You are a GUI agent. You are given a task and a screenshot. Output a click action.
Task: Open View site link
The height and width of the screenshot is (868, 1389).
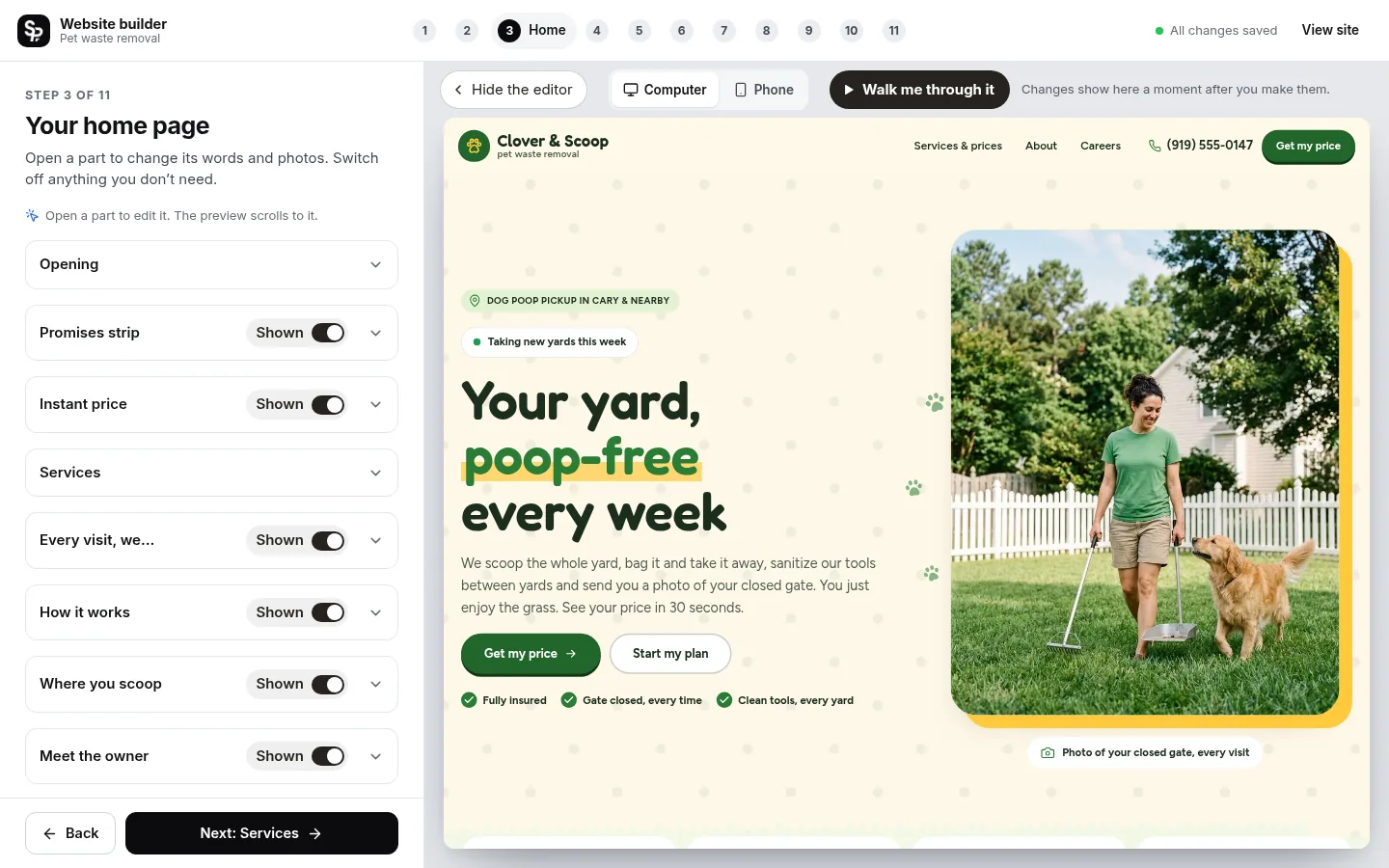1330,30
